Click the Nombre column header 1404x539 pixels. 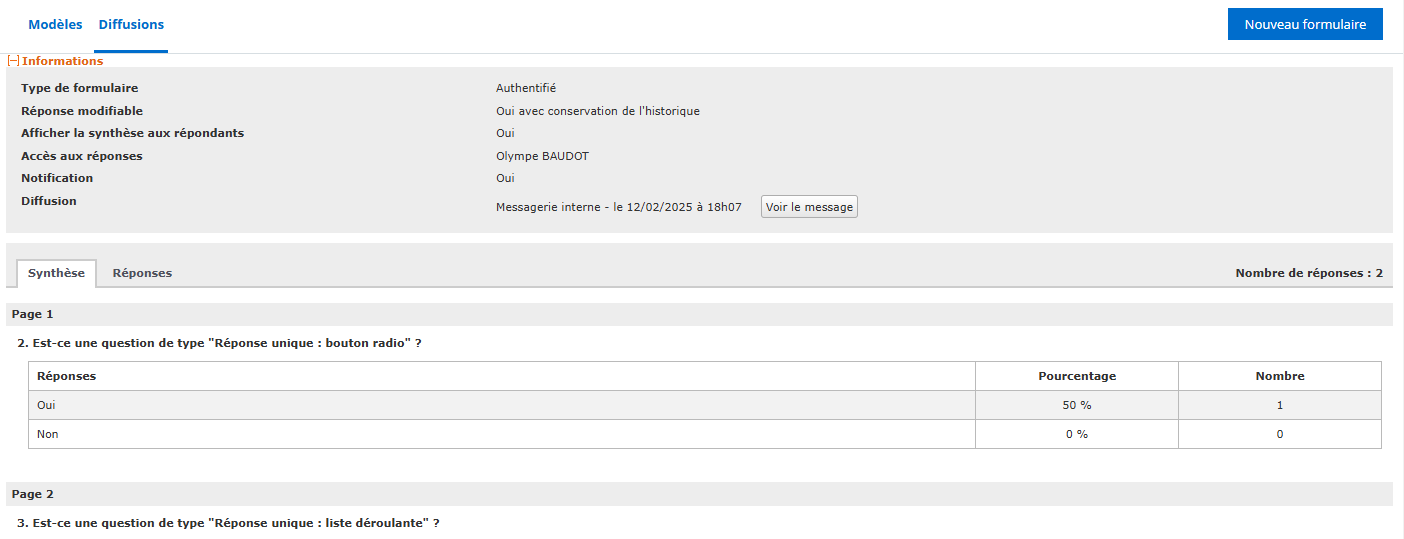(x=1279, y=376)
